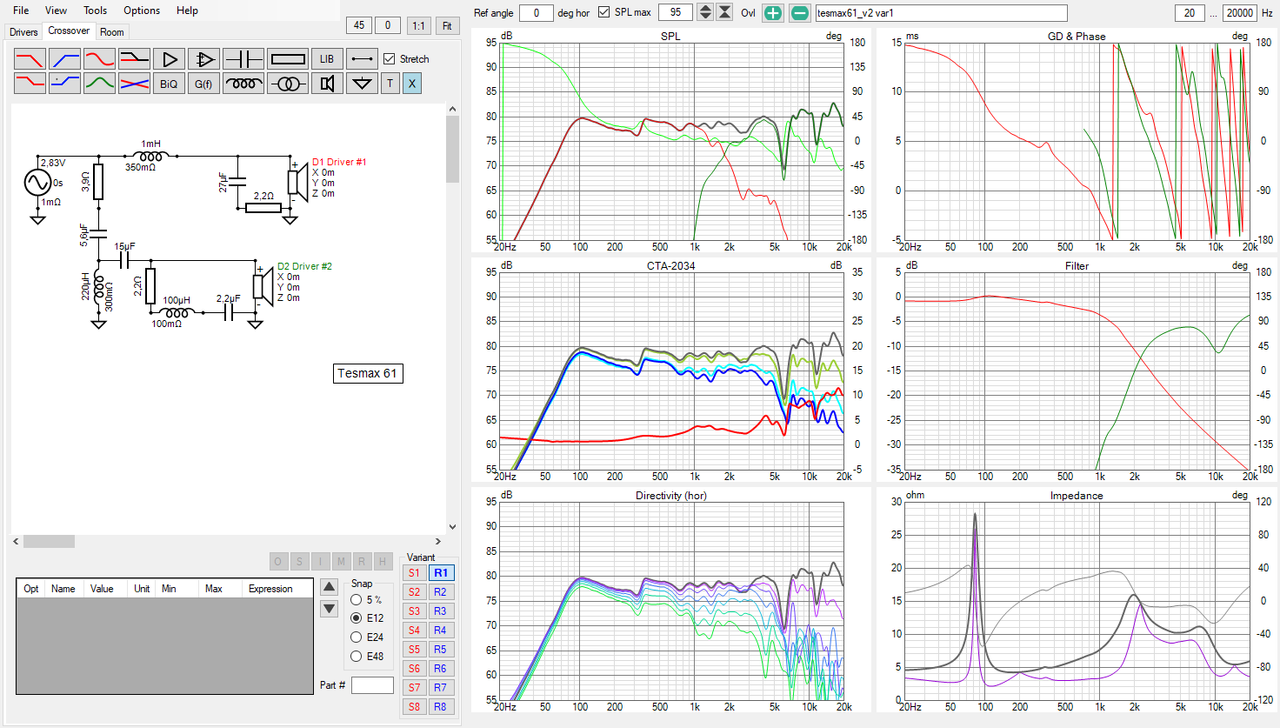
Task: Switch to the Room tab
Action: (x=112, y=32)
